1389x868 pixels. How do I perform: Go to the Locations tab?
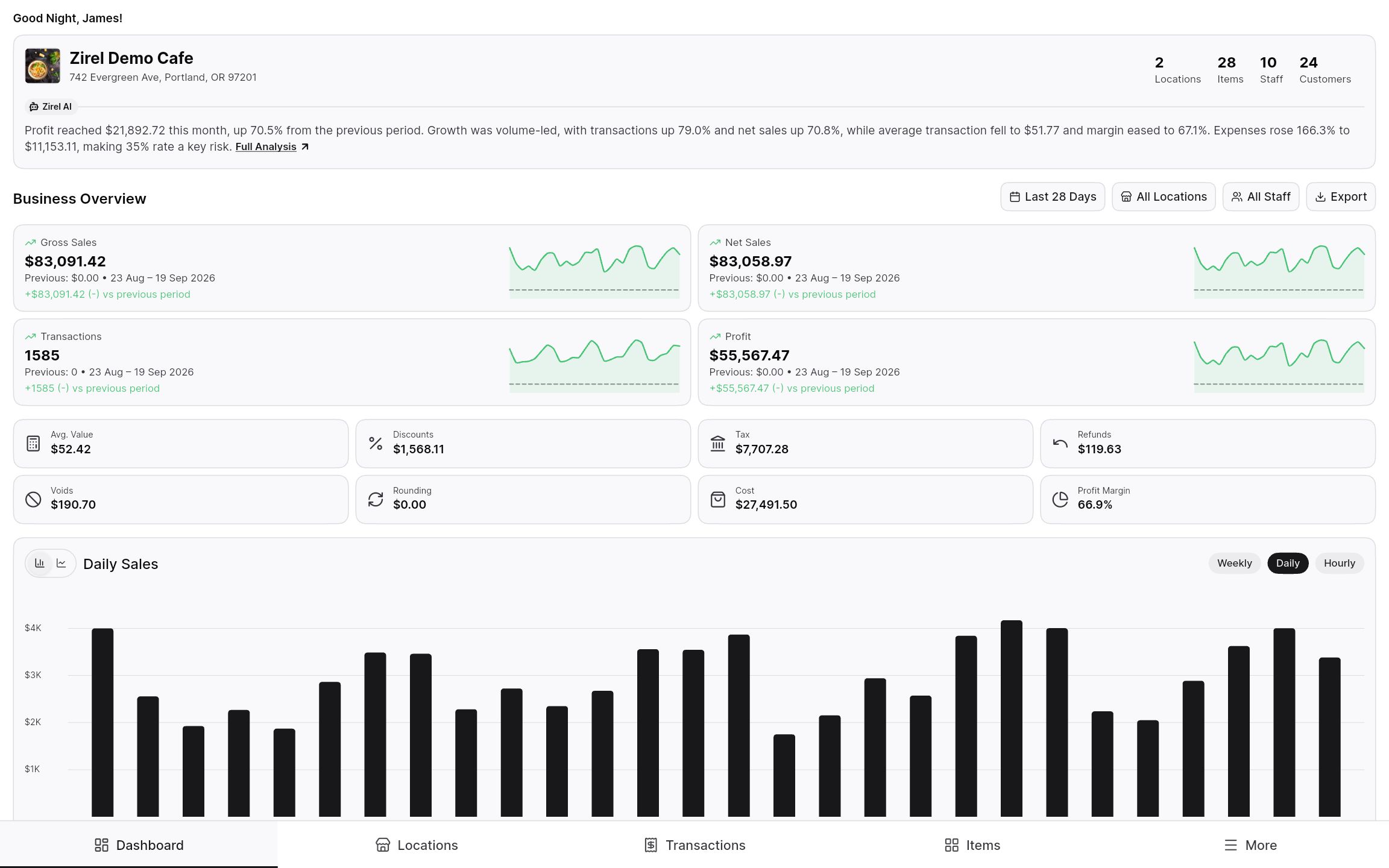[417, 845]
